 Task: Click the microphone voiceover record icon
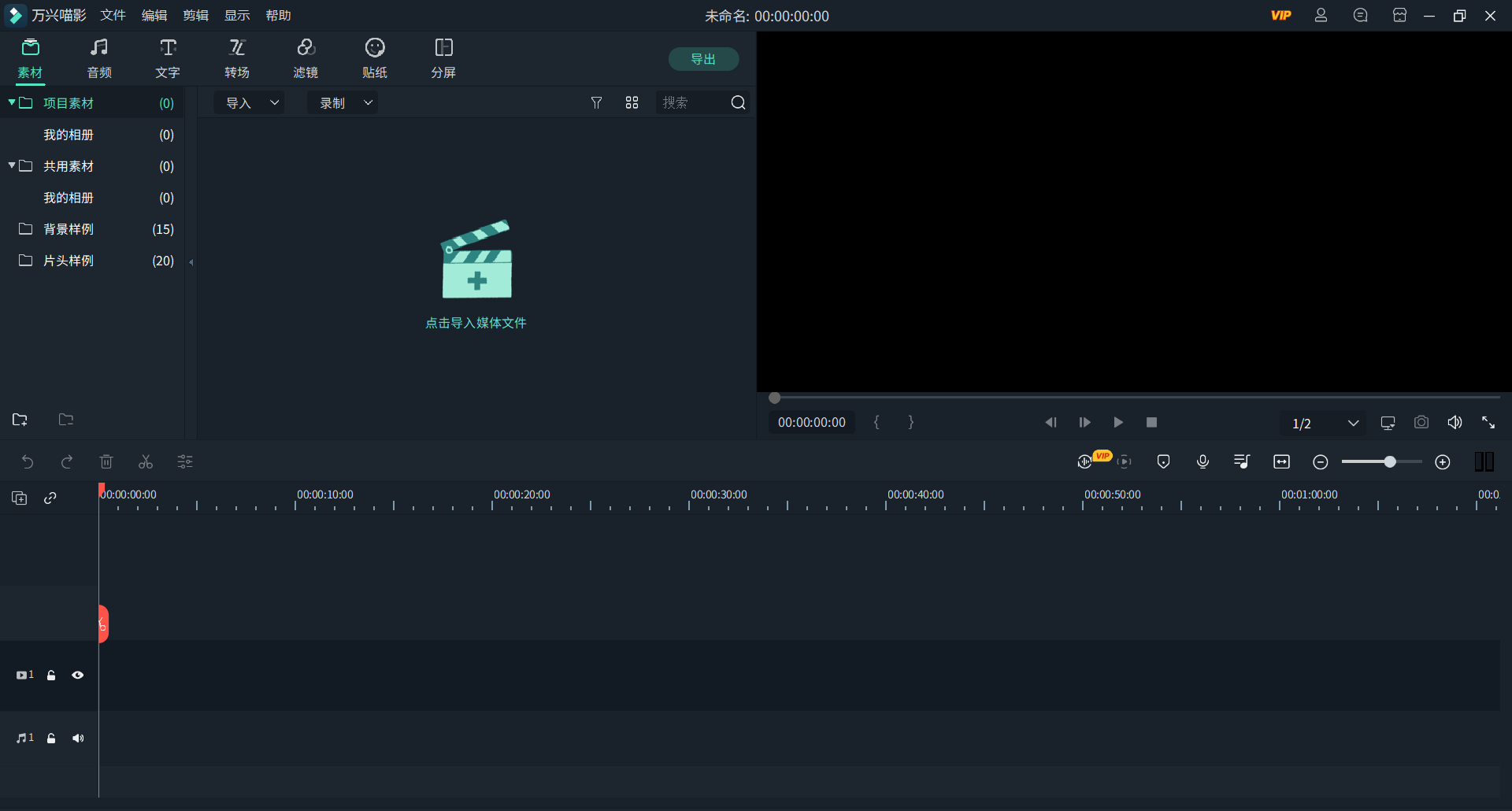[x=1203, y=462]
